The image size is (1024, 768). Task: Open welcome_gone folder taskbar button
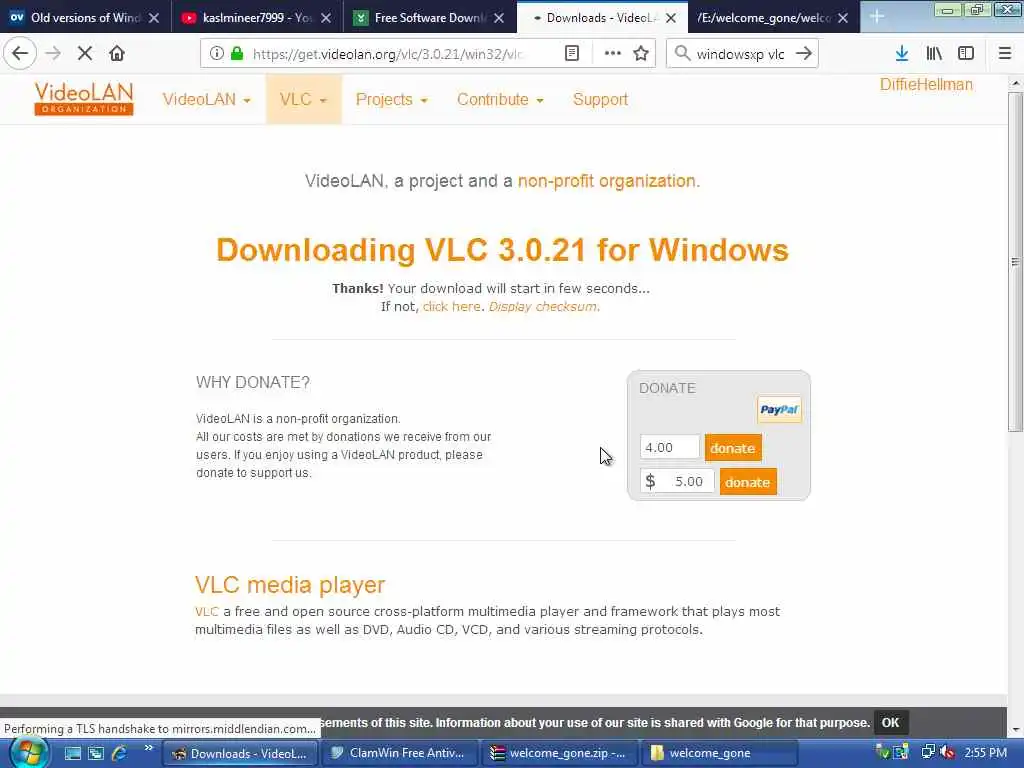click(719, 753)
